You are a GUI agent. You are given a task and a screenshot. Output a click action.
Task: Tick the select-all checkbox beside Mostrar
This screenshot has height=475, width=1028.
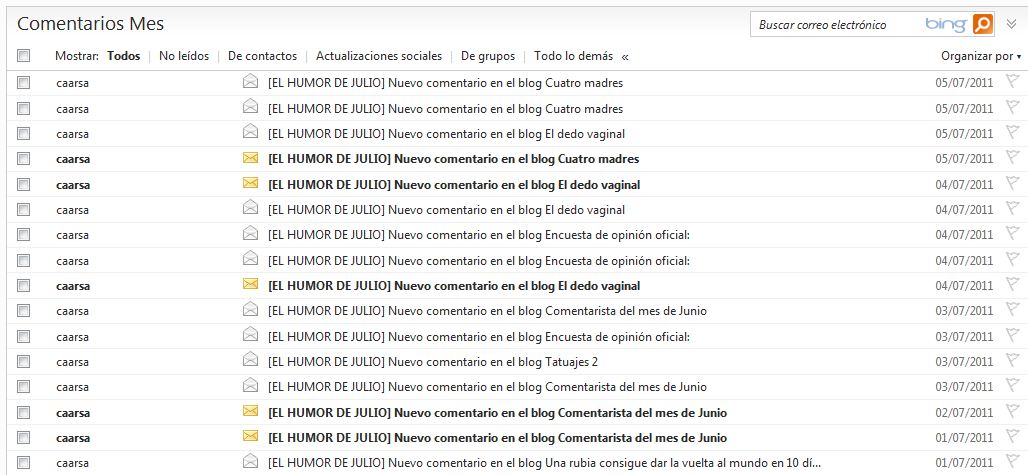tap(24, 56)
